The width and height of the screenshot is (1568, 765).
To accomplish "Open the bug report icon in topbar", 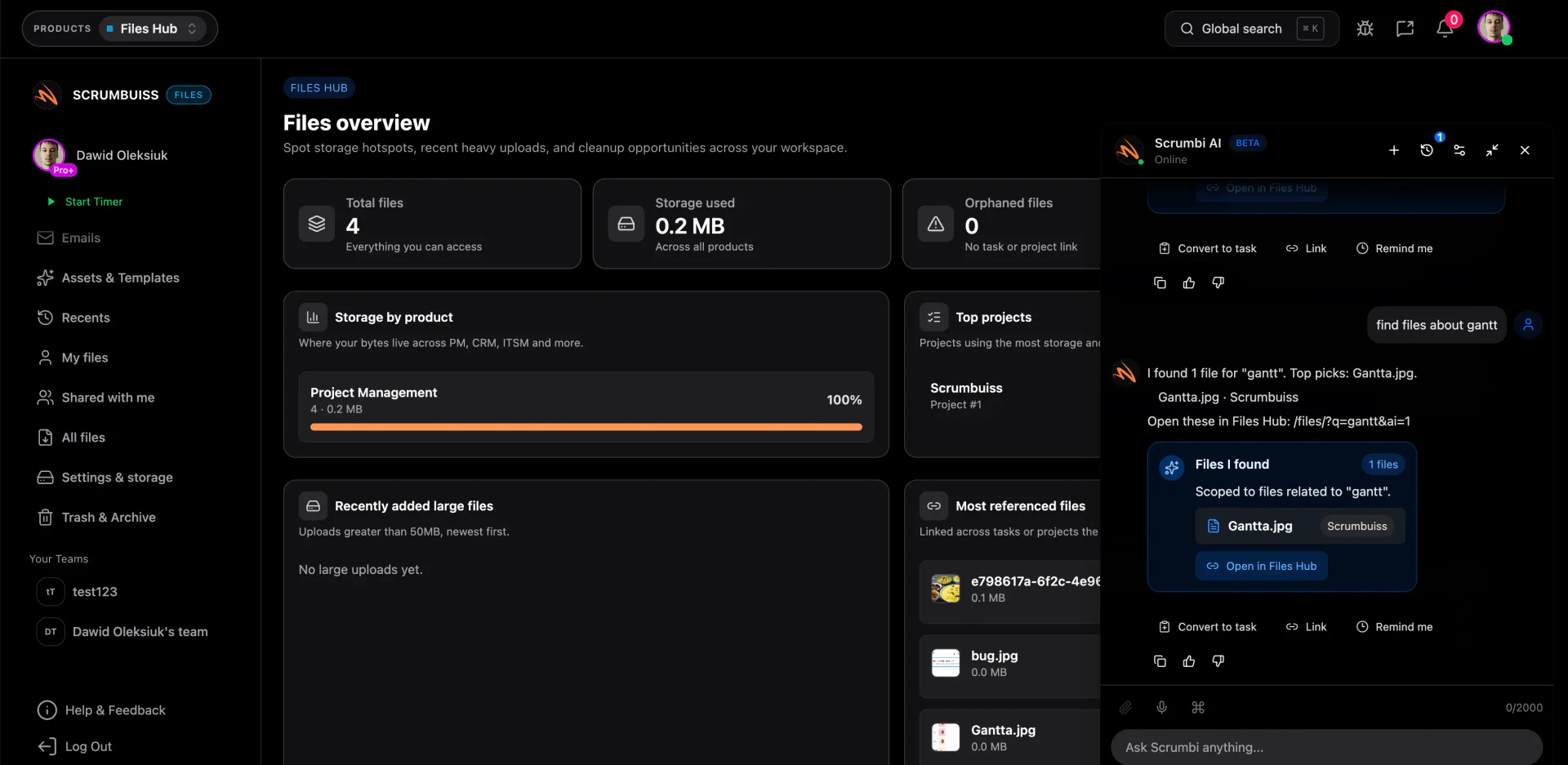I will tap(1365, 28).
